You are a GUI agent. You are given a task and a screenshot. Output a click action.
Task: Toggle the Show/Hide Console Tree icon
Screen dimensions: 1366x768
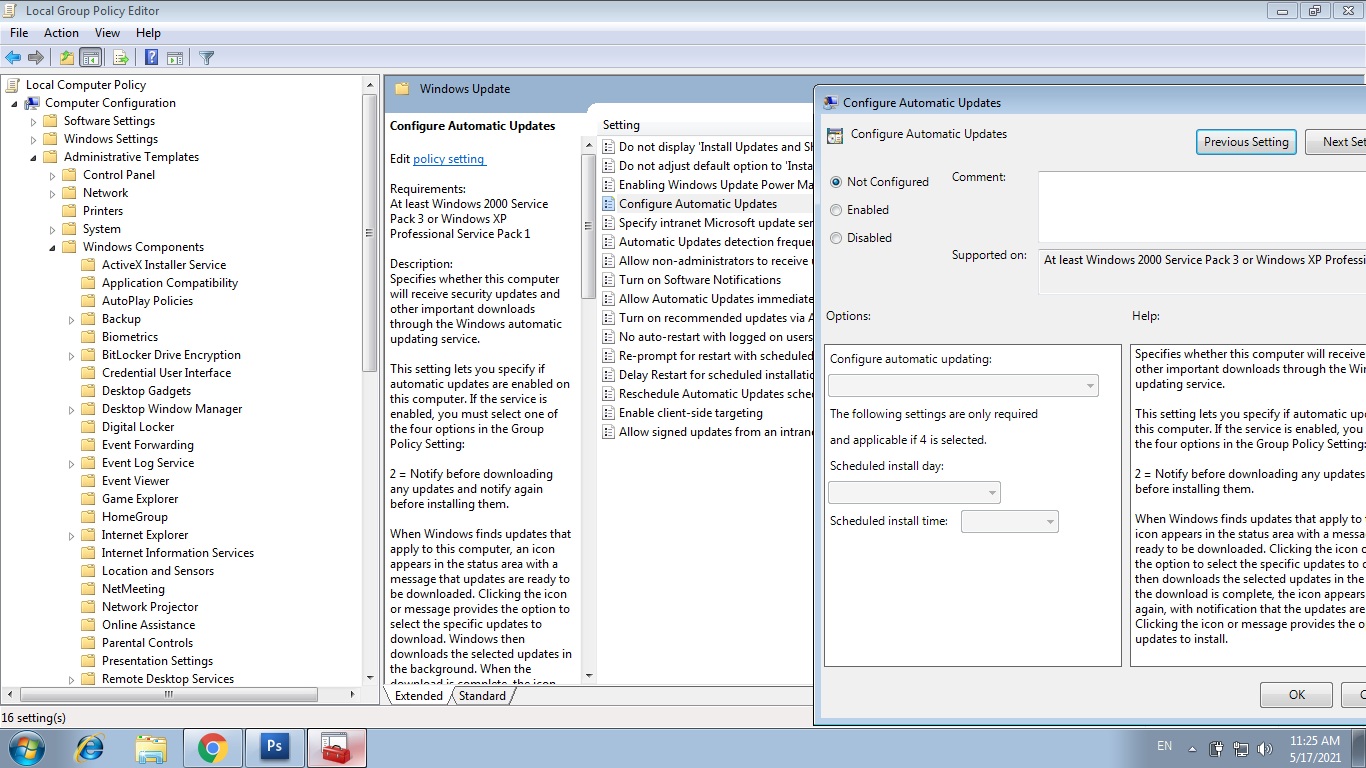click(x=91, y=58)
